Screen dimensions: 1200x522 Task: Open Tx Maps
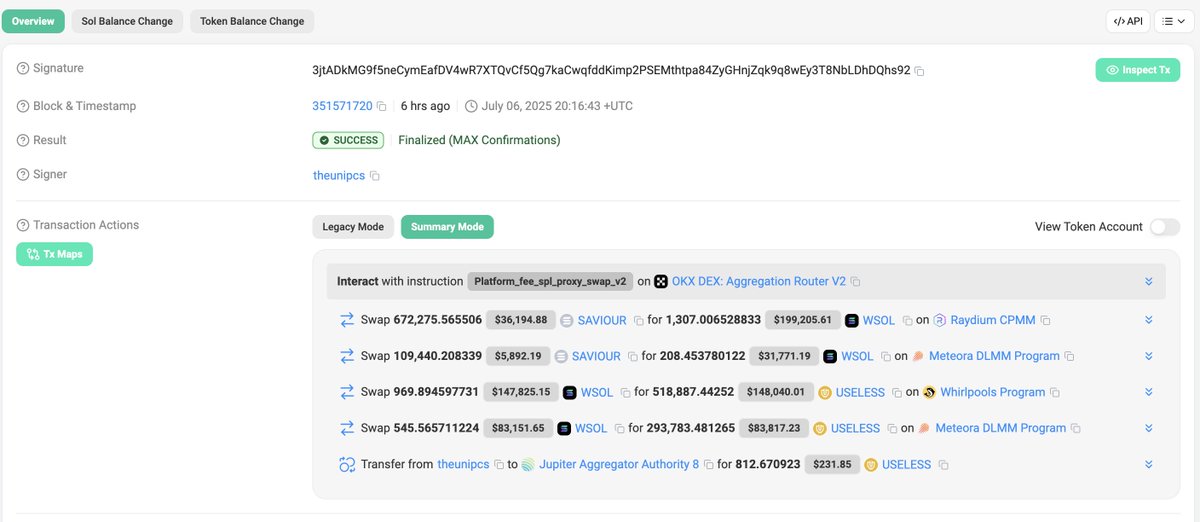[x=55, y=254]
